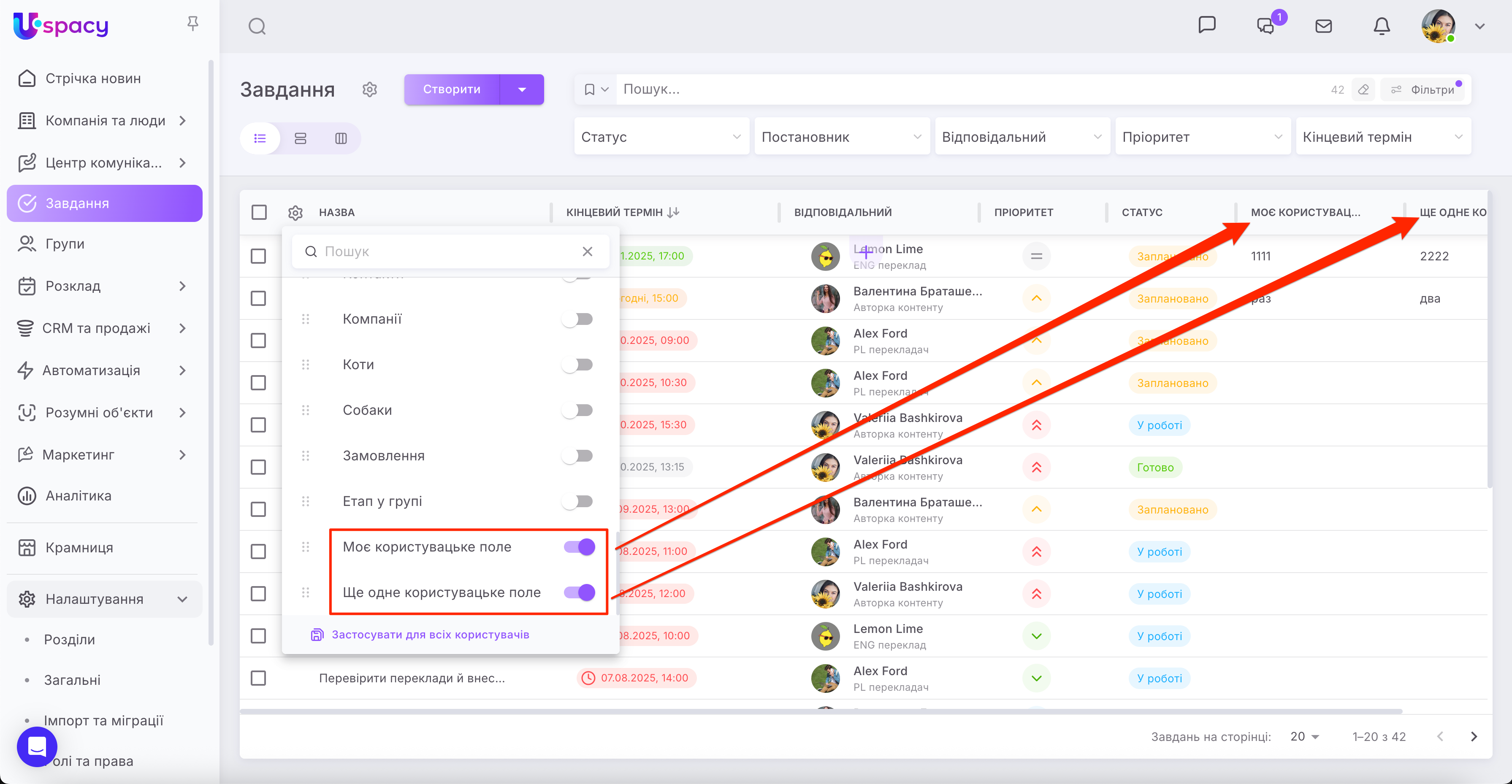The width and height of the screenshot is (1512, 784).
Task: Open the mail envelope icon
Action: pyautogui.click(x=1323, y=27)
